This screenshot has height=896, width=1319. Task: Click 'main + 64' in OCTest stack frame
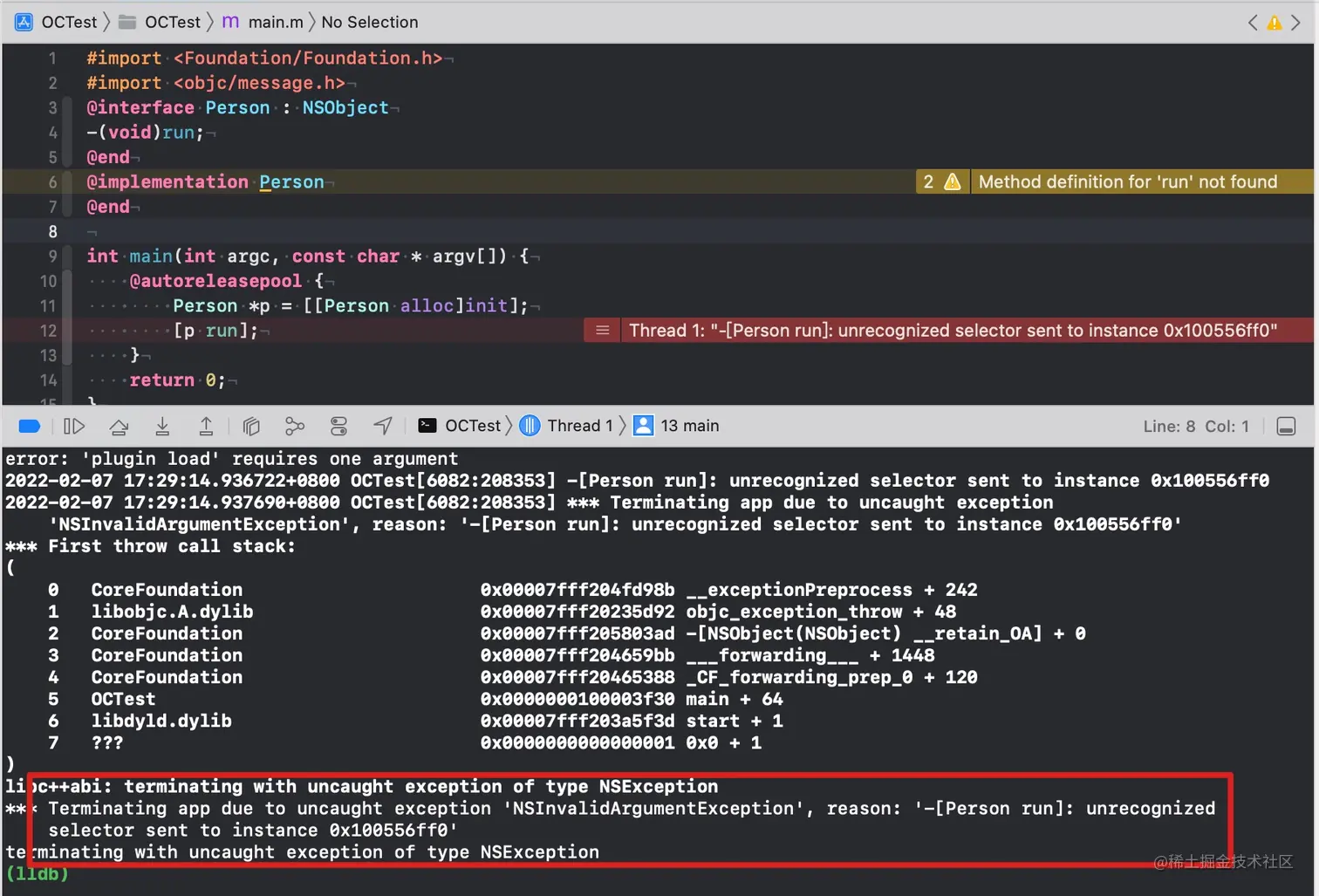coord(735,699)
